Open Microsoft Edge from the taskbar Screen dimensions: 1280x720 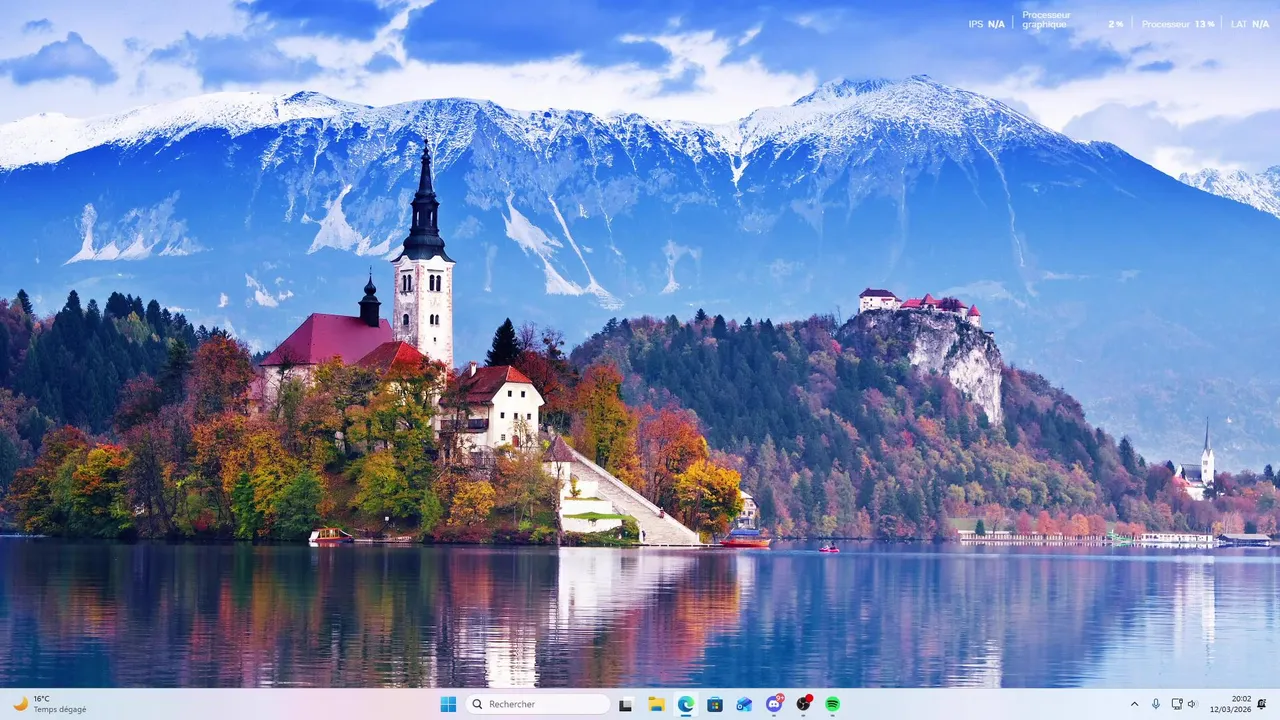(685, 704)
